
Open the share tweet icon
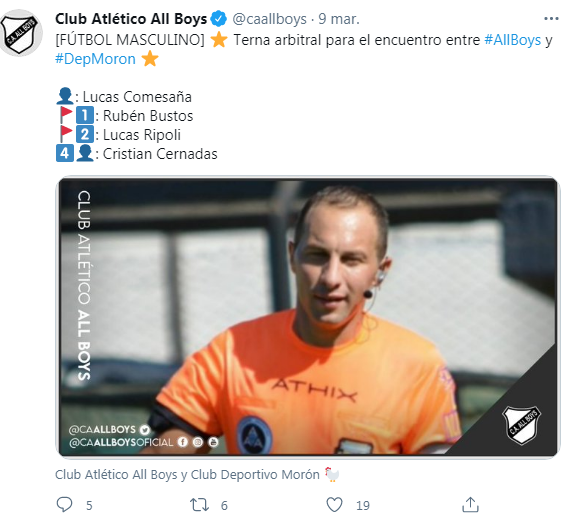[470, 504]
